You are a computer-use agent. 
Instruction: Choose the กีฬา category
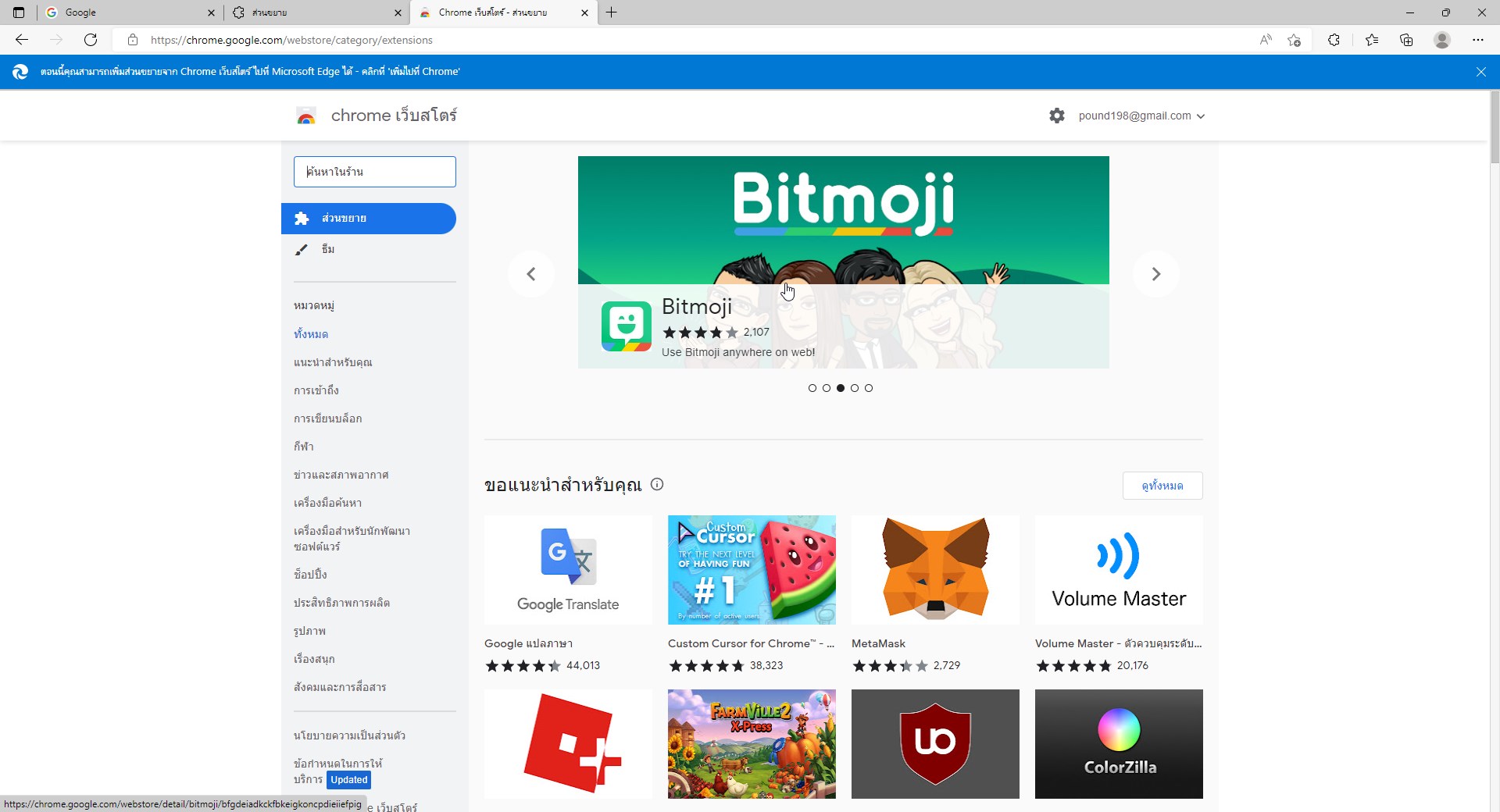click(304, 447)
